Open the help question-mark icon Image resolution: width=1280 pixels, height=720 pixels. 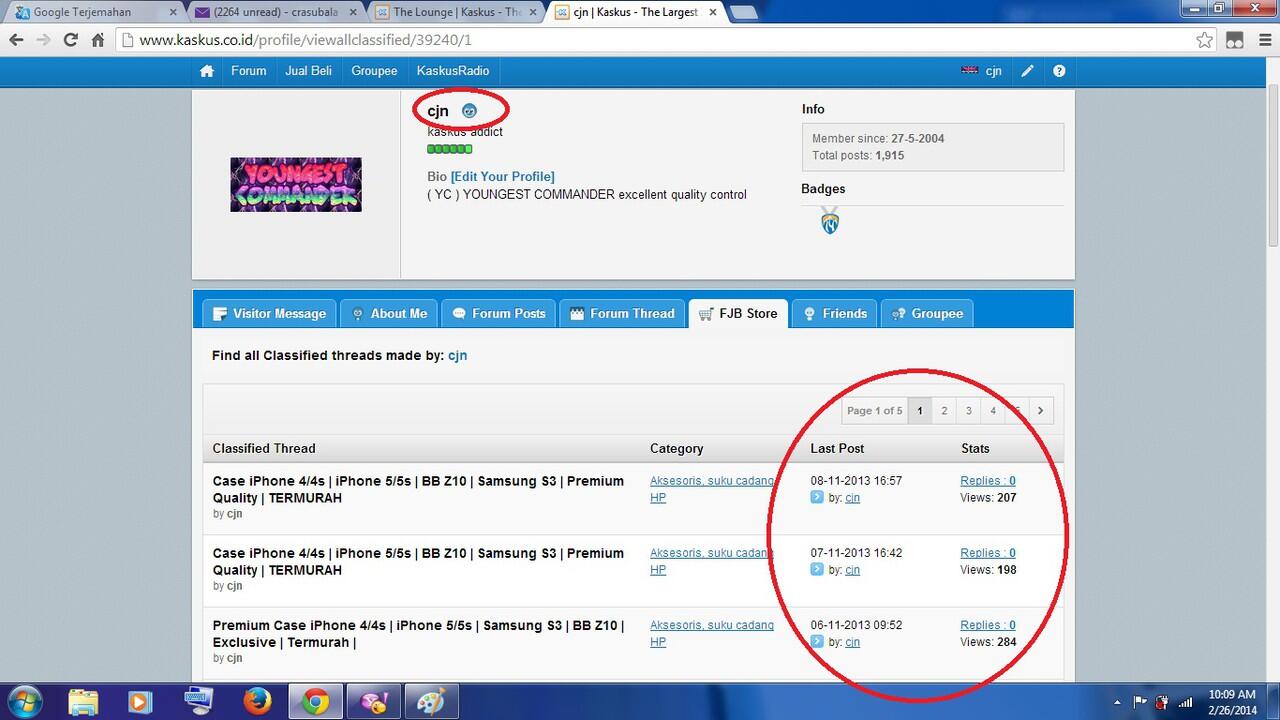(1059, 71)
